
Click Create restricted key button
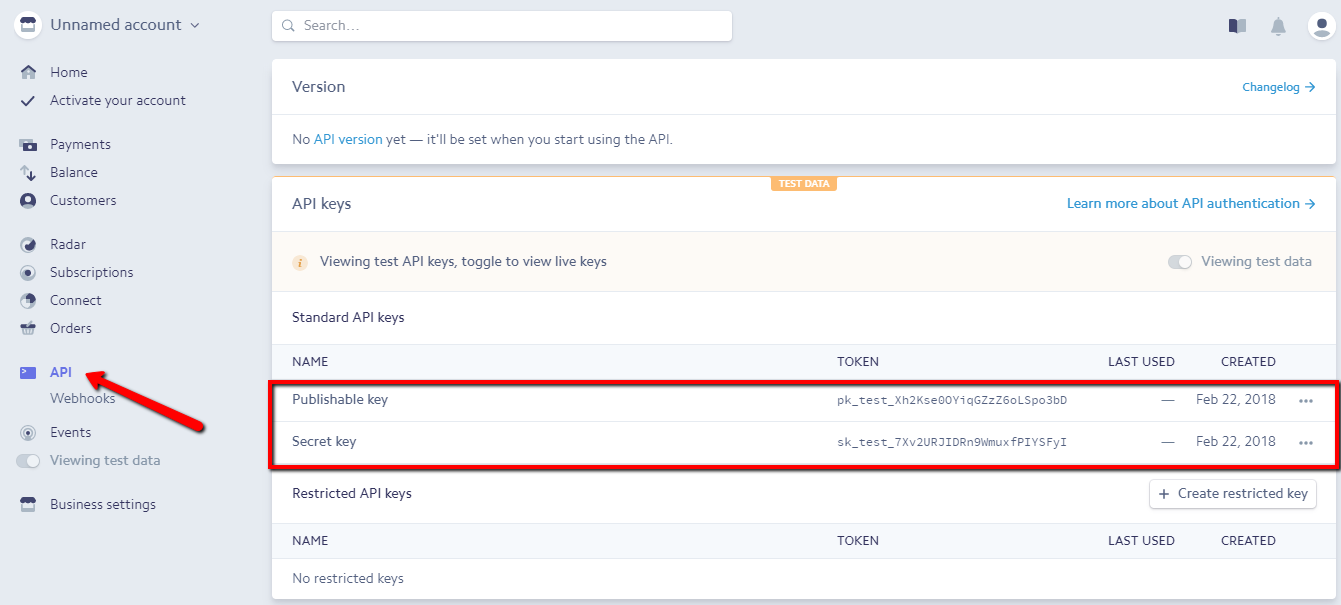(1232, 494)
